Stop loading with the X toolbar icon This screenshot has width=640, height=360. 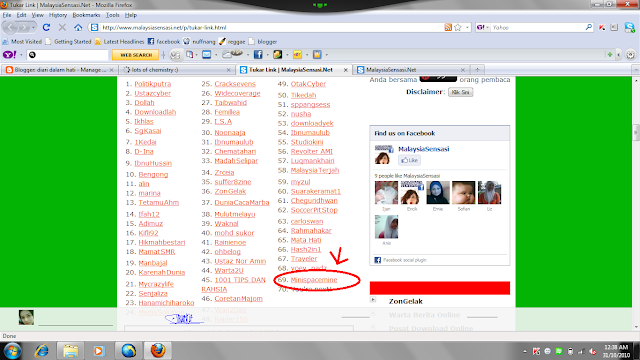[x=62, y=27]
